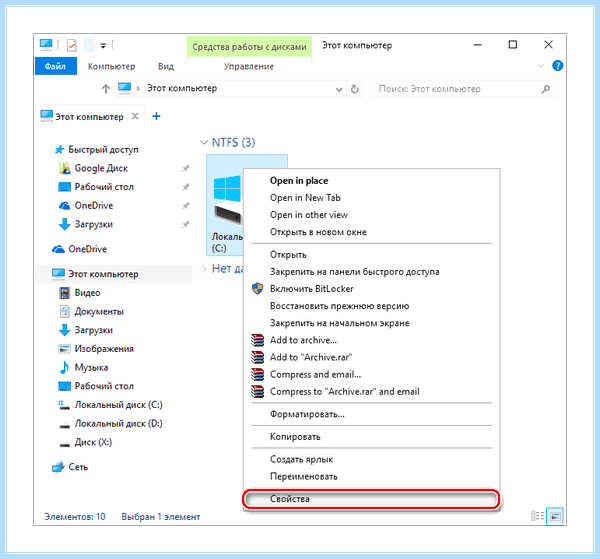Add a new tab with plus button
This screenshot has height=559, width=600.
pos(156,116)
